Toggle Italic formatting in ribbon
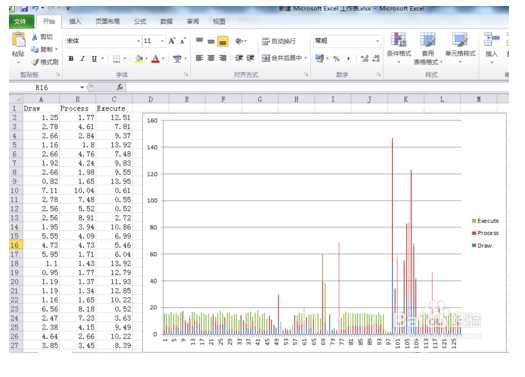 (82, 59)
